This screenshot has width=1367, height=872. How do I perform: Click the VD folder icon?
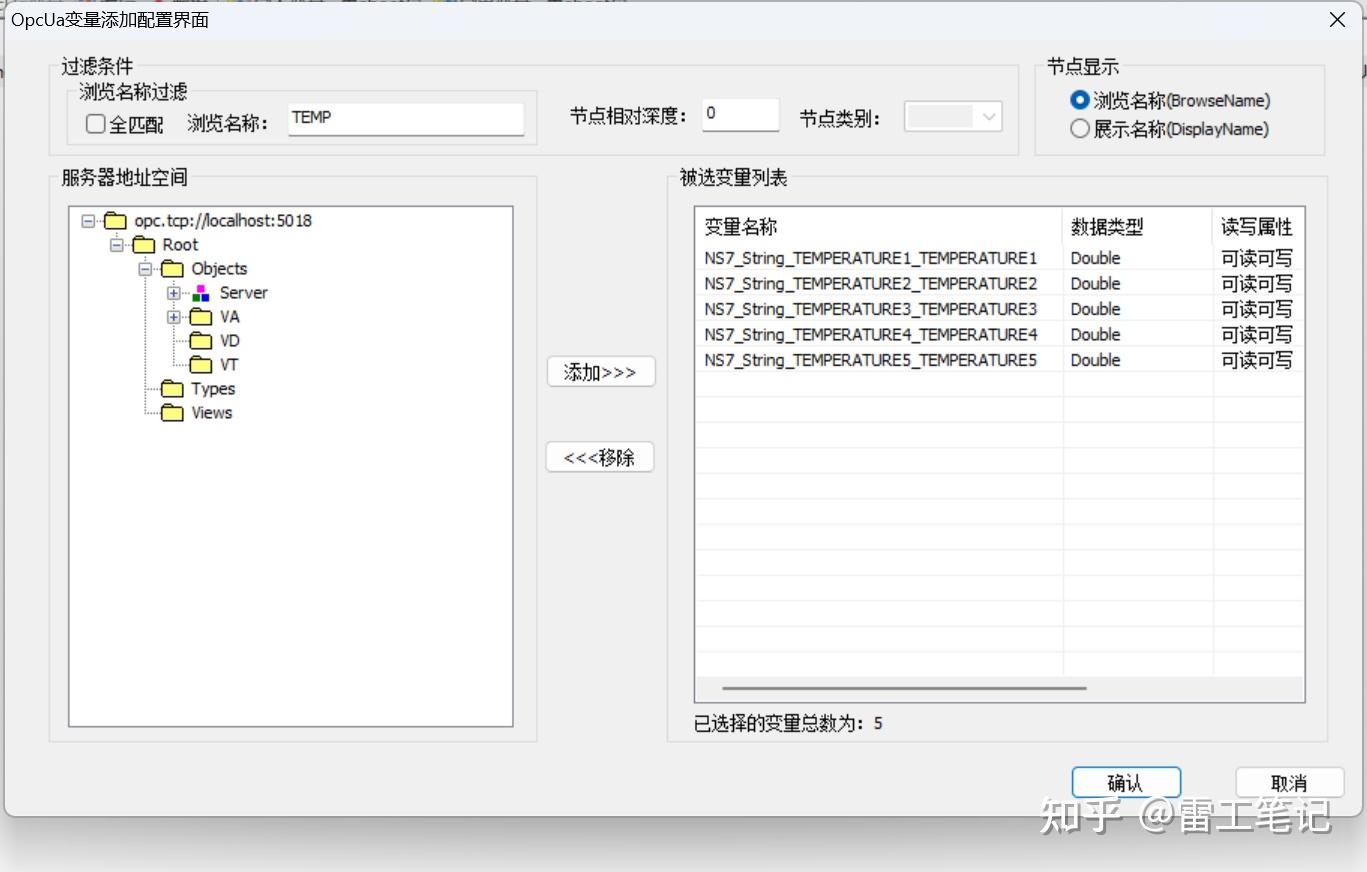click(x=201, y=340)
